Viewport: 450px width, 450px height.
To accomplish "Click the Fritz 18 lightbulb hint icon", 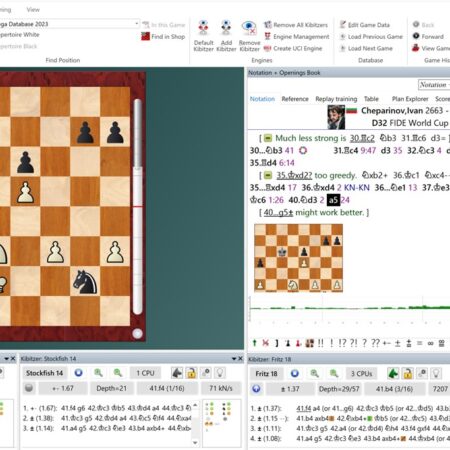I will 436,373.
